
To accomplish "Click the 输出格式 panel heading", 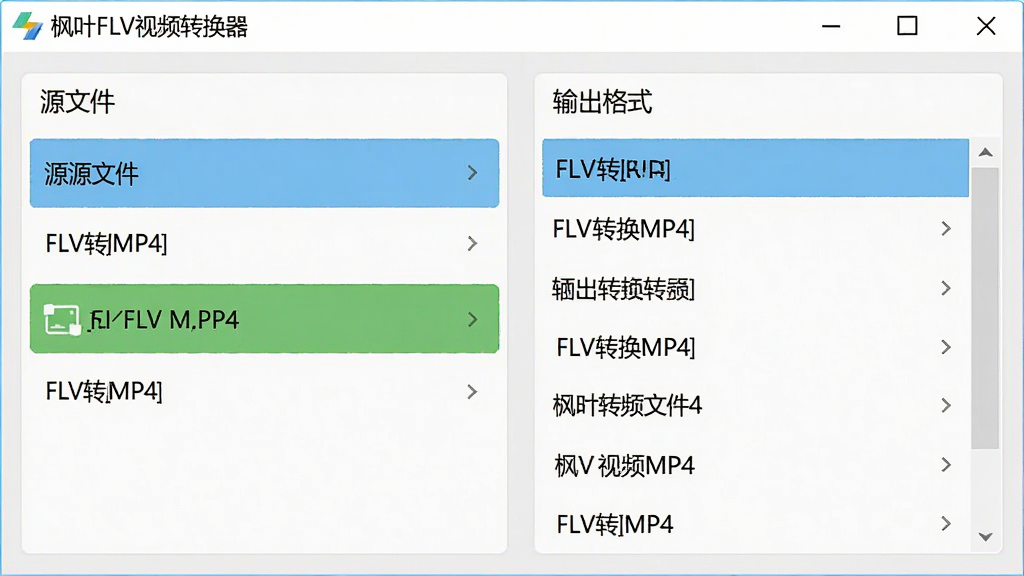I will pos(602,102).
